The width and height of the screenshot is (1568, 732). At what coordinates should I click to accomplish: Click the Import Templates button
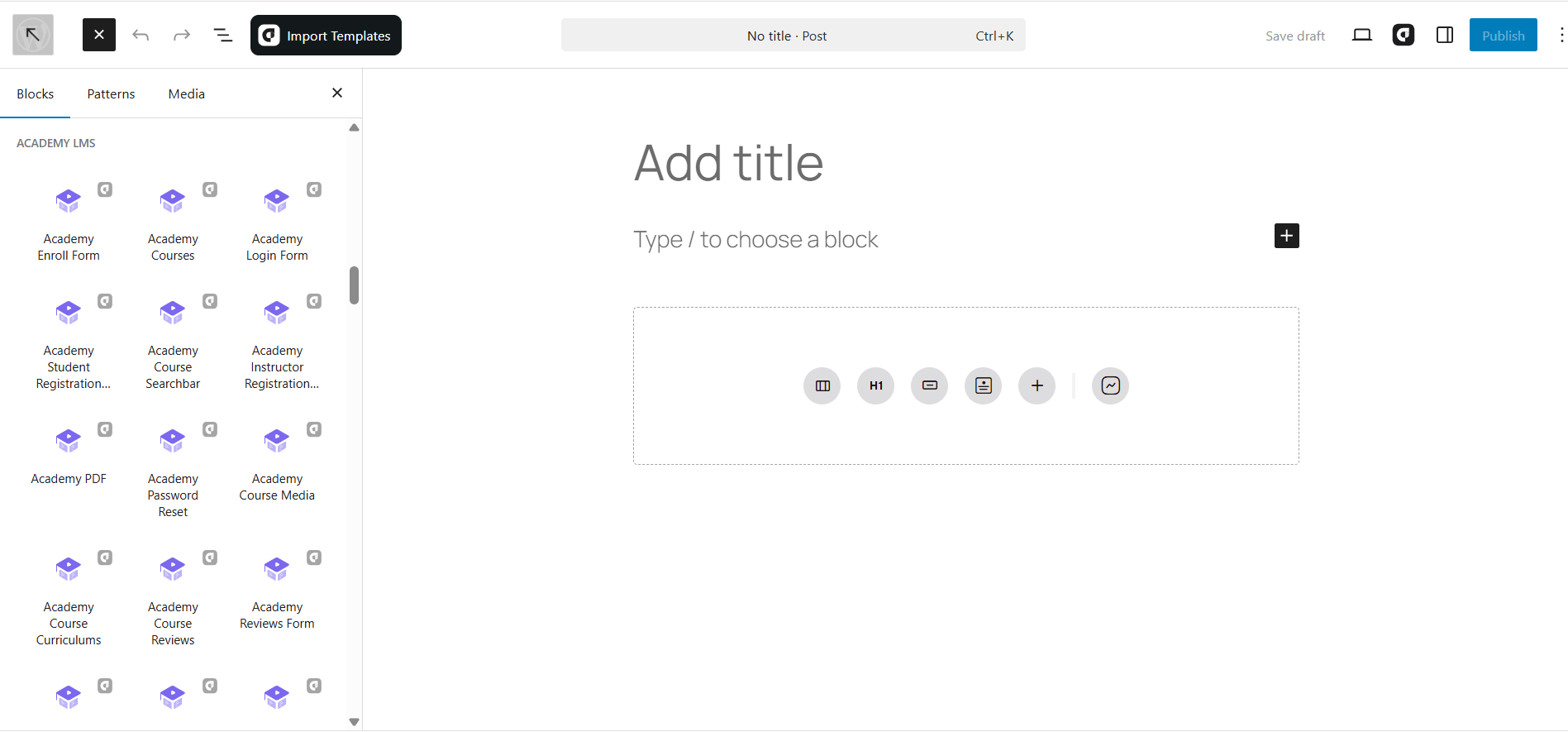point(326,36)
